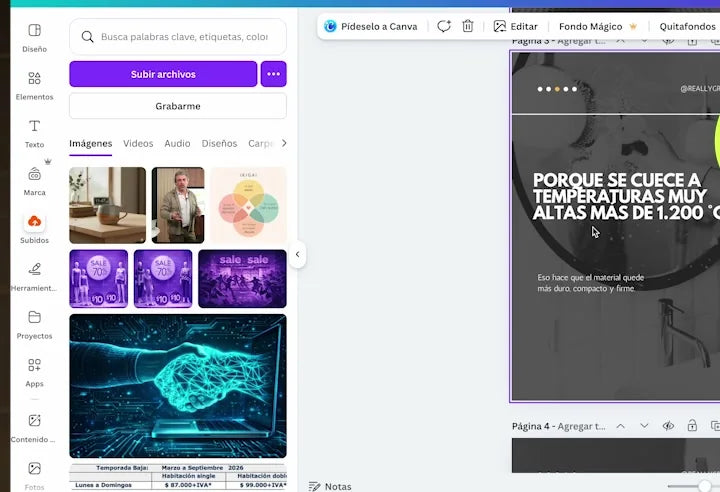This screenshot has width=720, height=492.
Task: Select the Ikigai Venn diagram thumbnail
Action: click(x=248, y=205)
